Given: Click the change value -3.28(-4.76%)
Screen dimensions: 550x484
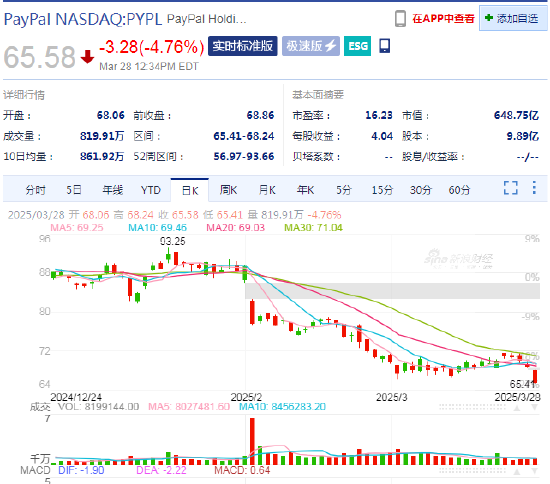Looking at the screenshot, I should tap(152, 47).
